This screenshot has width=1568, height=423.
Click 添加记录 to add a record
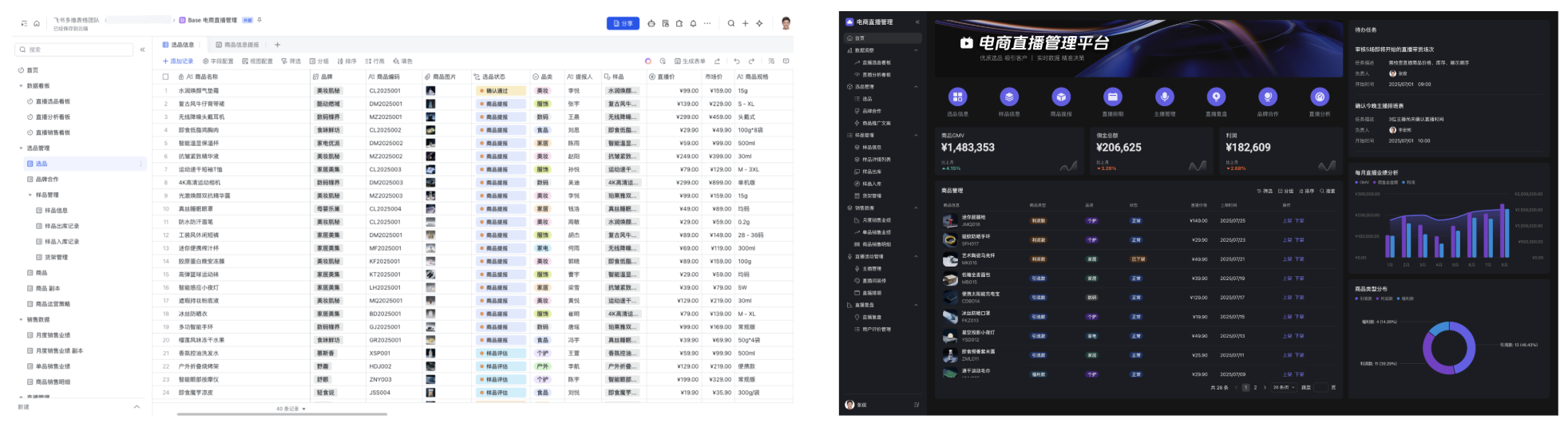pos(178,61)
